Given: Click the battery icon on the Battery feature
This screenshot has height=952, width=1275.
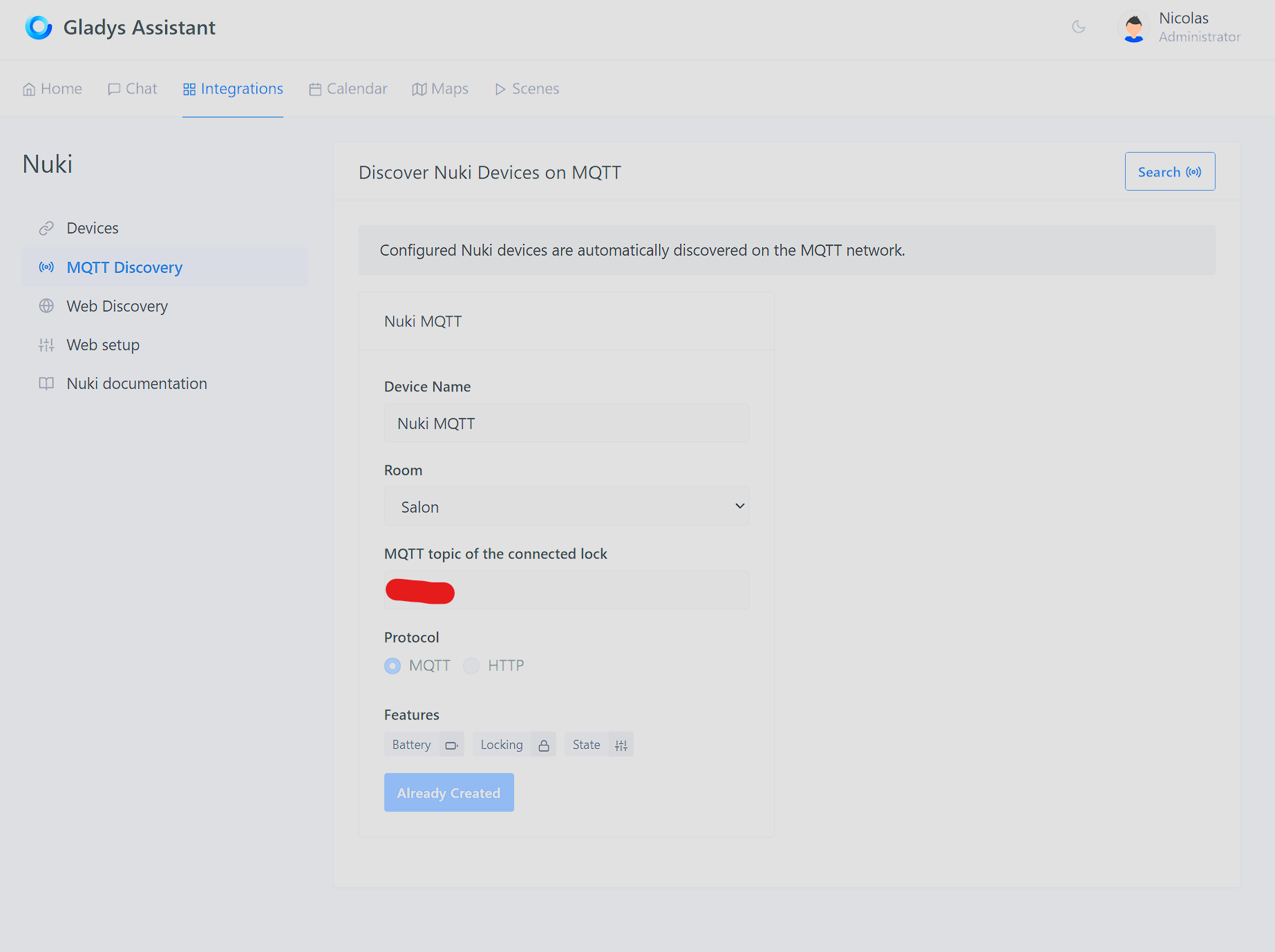Looking at the screenshot, I should point(452,745).
